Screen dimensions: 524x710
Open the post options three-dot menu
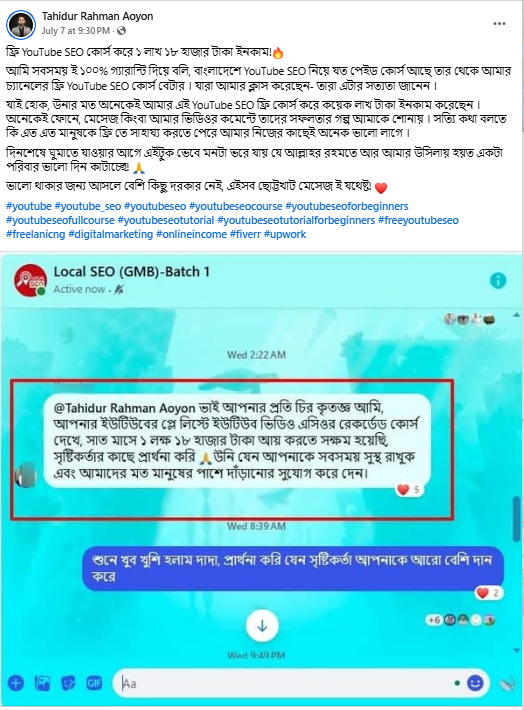pos(499,24)
